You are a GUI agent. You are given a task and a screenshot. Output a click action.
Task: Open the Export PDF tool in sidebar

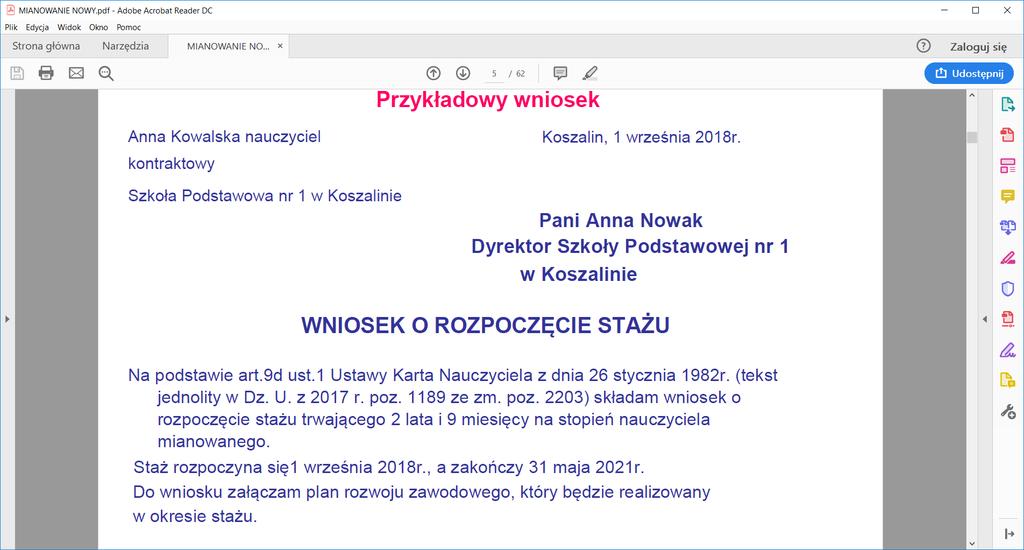1008,105
